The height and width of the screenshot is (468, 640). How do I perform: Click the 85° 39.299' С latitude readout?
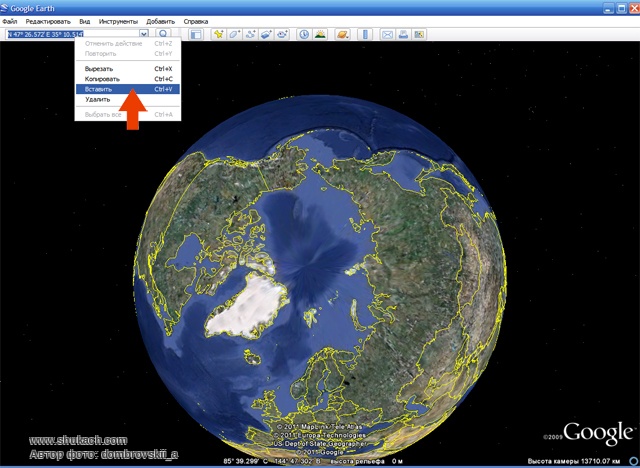click(245, 461)
